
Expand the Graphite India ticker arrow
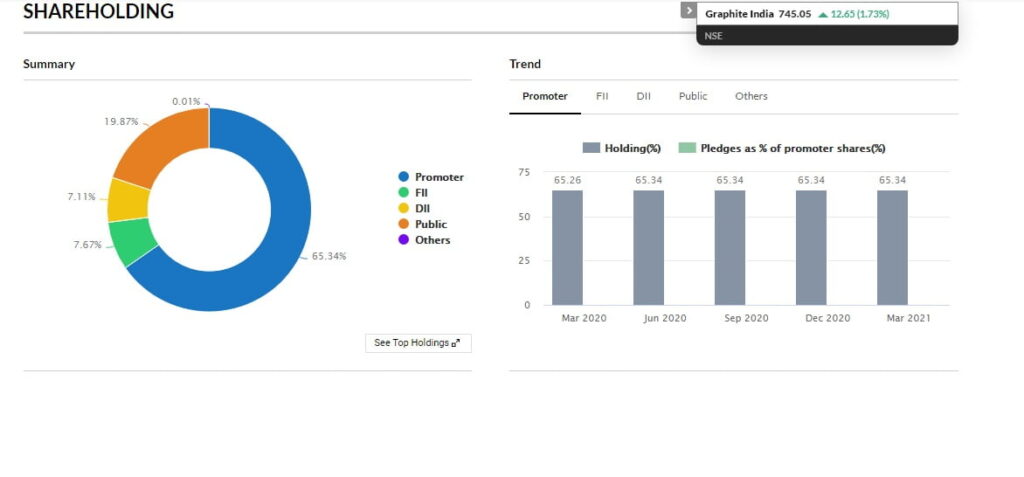[x=688, y=10]
